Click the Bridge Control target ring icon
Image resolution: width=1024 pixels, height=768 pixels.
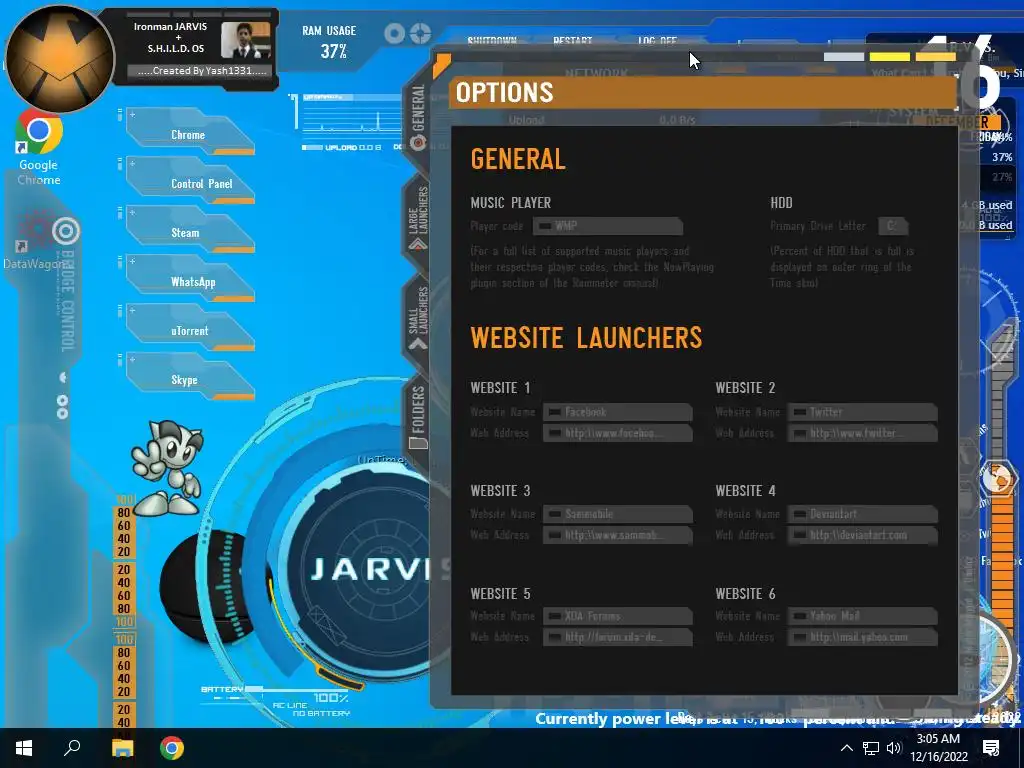point(66,231)
